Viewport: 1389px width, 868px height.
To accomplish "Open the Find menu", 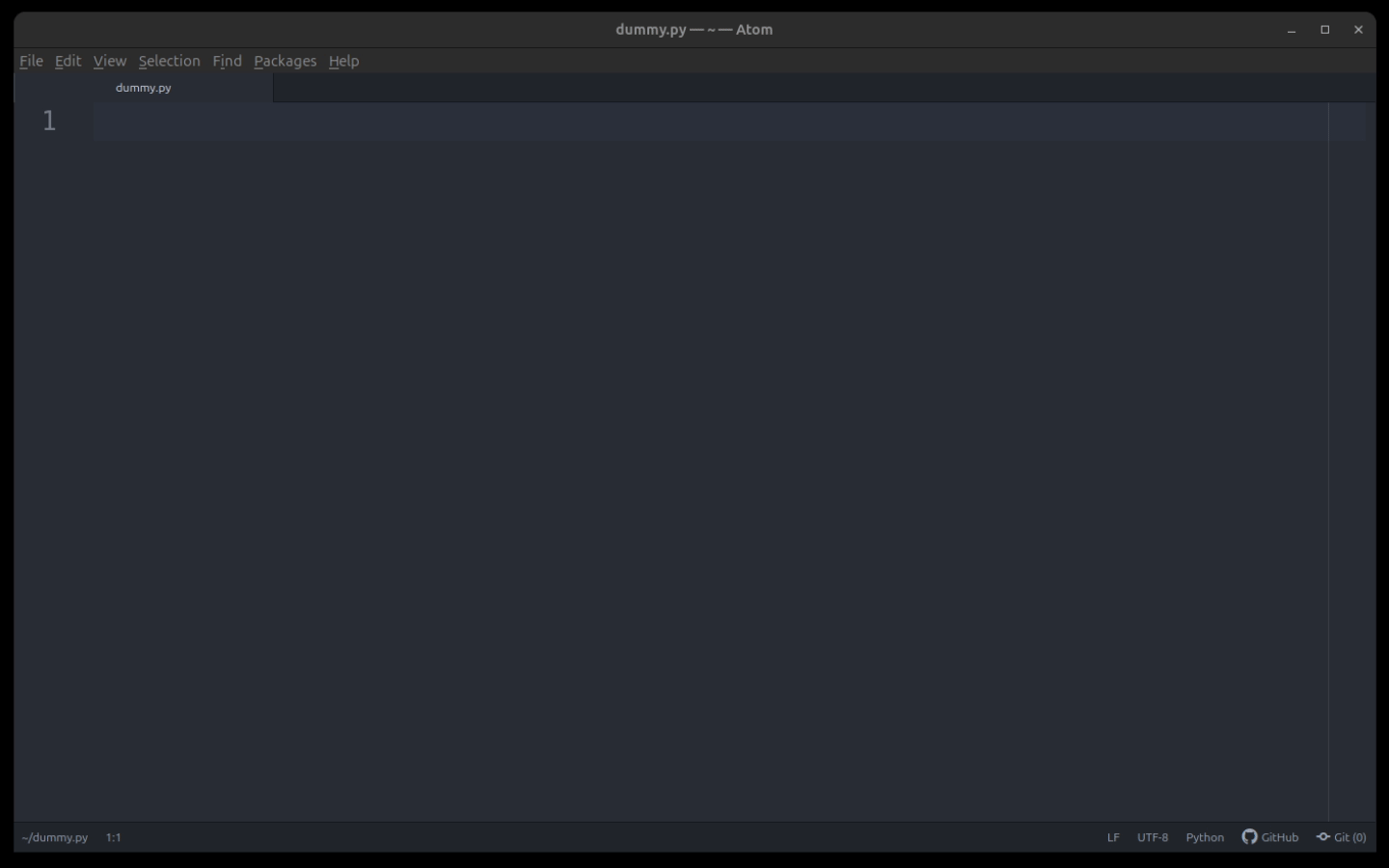I will (x=227, y=61).
